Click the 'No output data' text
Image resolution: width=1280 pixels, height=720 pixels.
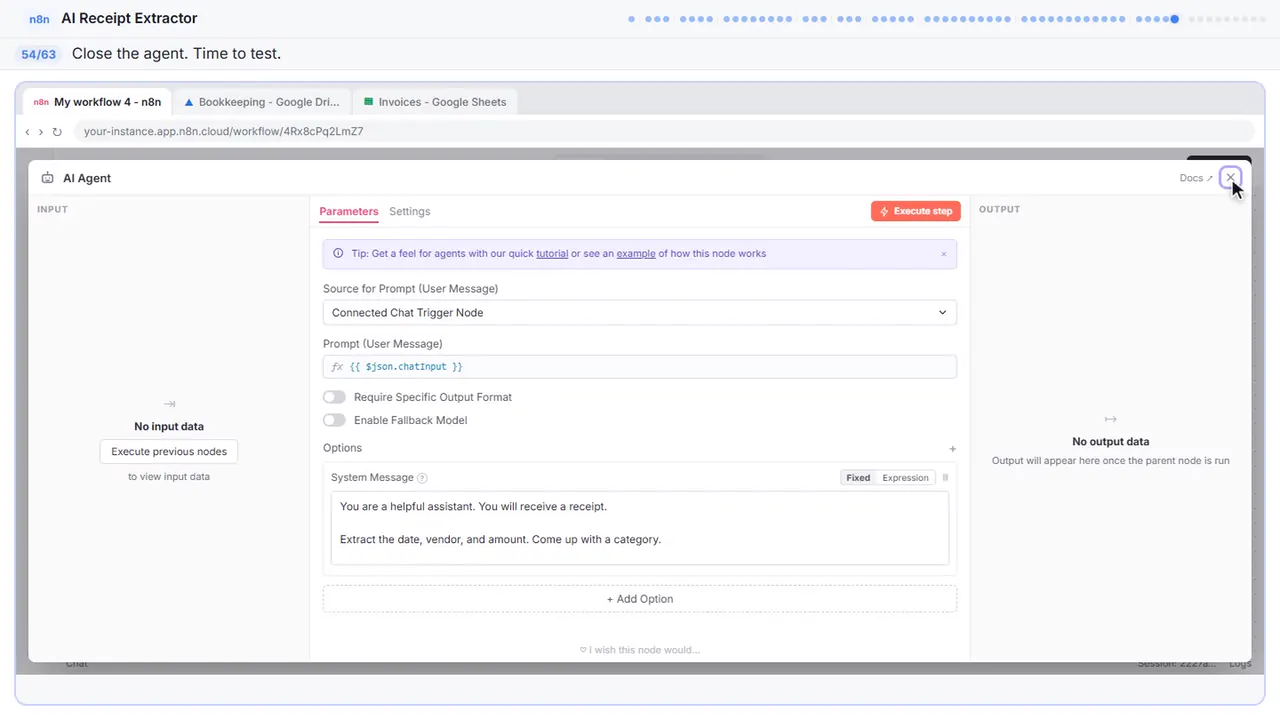(x=1110, y=442)
